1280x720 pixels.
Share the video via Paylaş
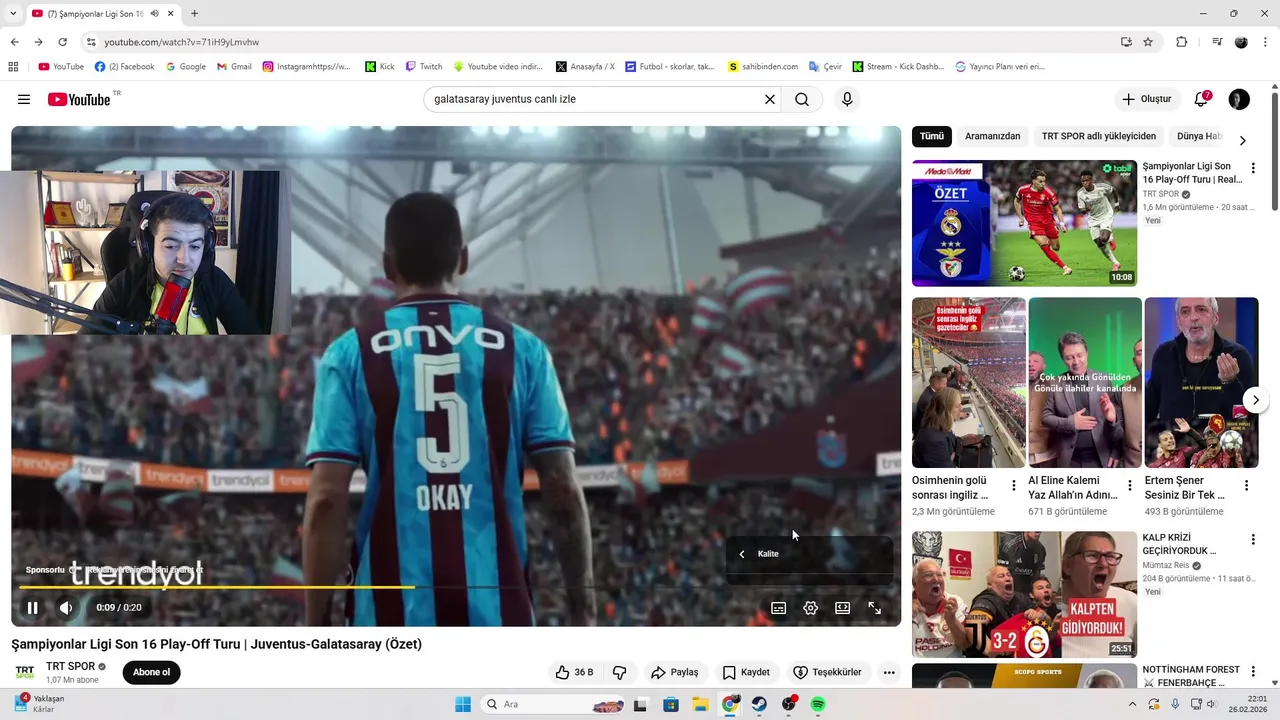click(675, 672)
